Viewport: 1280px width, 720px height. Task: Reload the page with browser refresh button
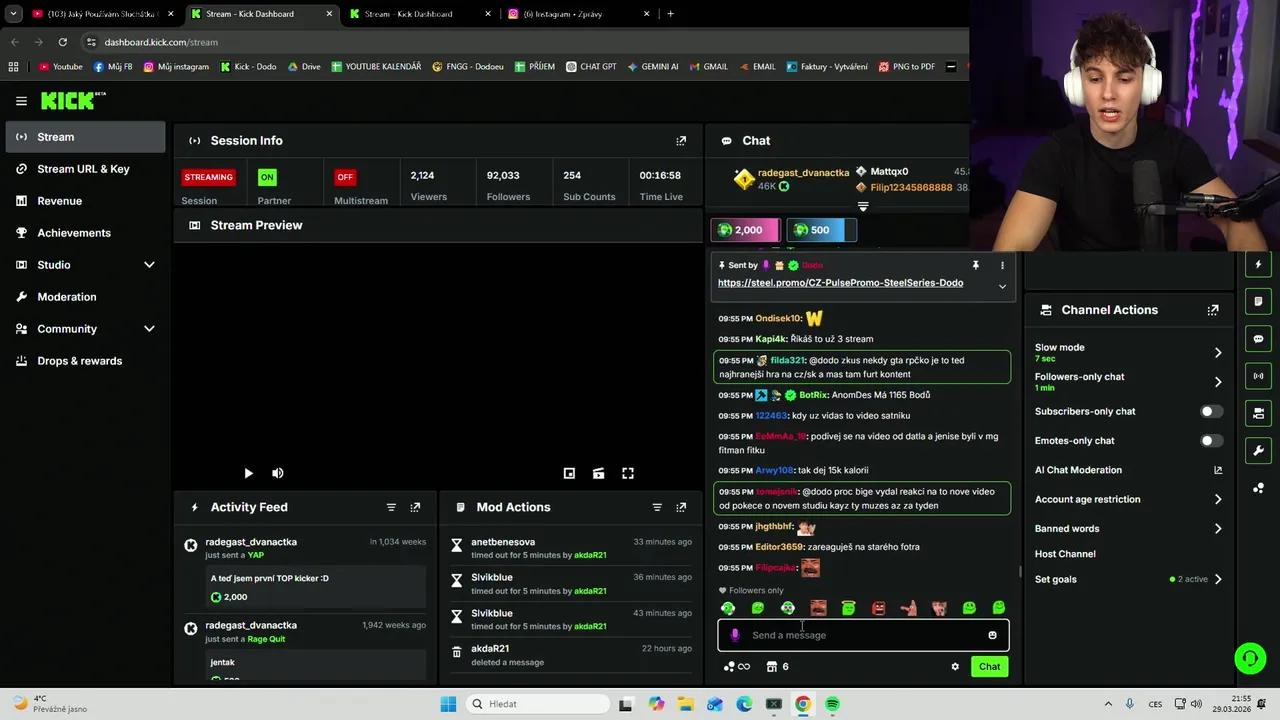tap(62, 42)
